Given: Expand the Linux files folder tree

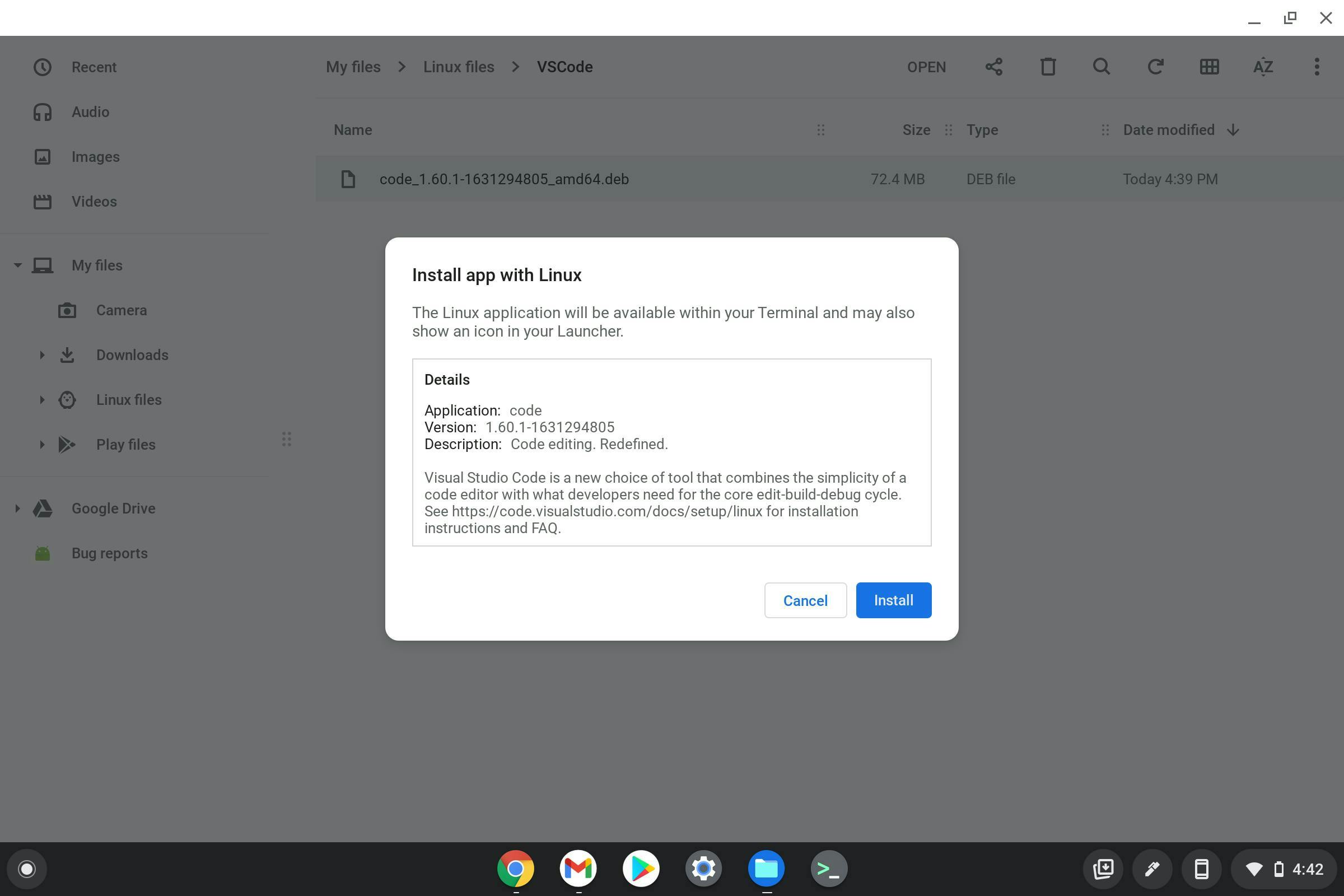Looking at the screenshot, I should click(x=41, y=399).
